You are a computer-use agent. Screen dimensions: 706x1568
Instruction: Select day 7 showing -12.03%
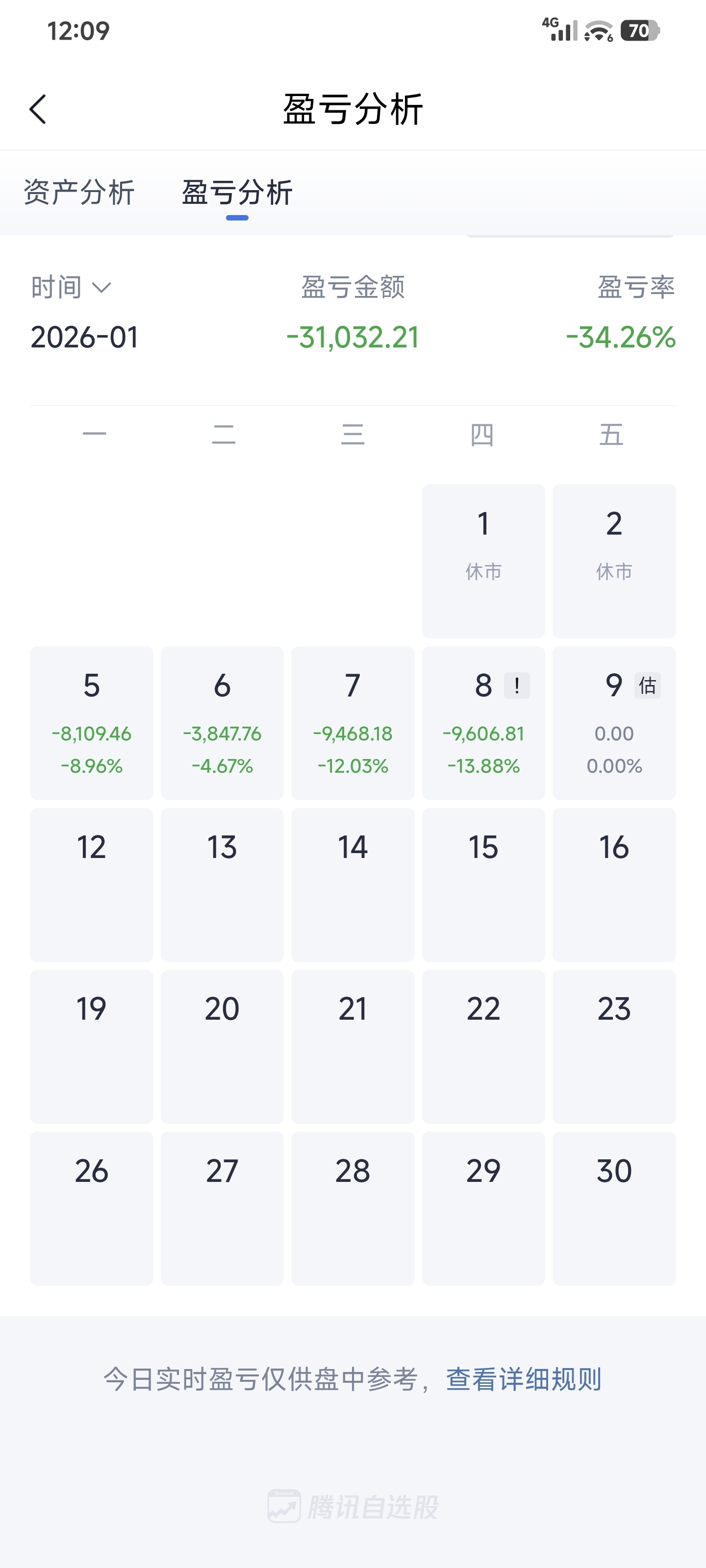[x=353, y=723]
